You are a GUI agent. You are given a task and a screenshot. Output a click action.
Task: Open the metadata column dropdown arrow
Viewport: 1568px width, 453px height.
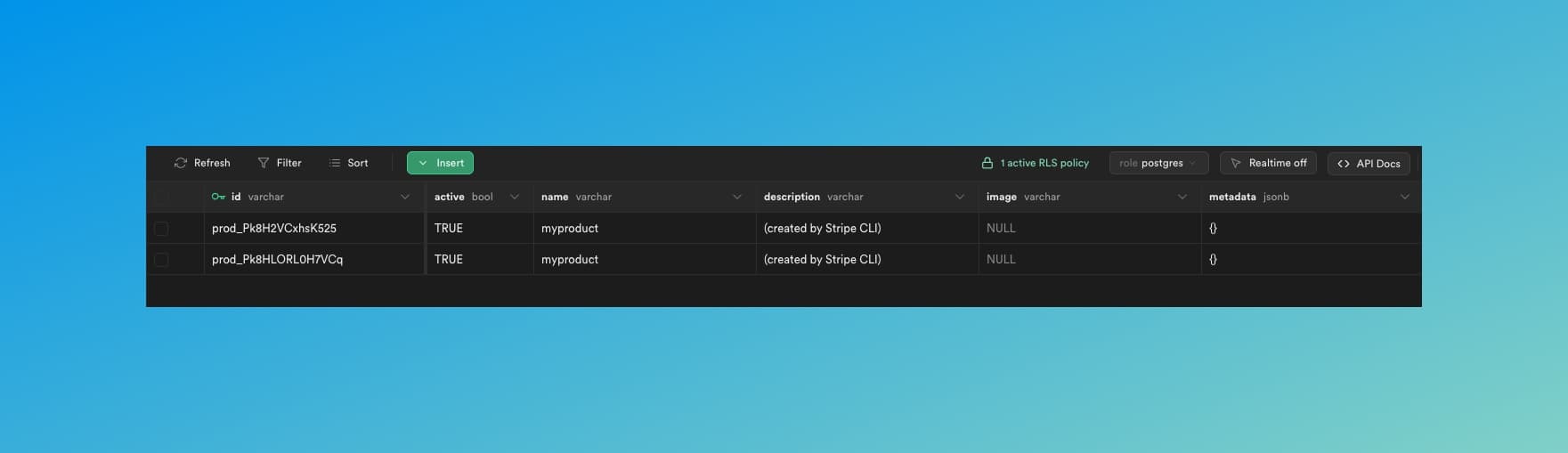pos(1404,197)
